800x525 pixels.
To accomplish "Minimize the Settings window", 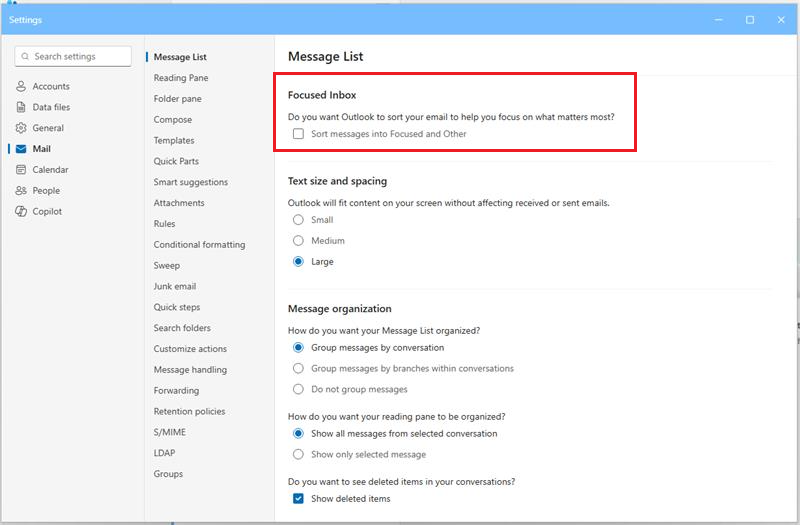I will tap(718, 20).
